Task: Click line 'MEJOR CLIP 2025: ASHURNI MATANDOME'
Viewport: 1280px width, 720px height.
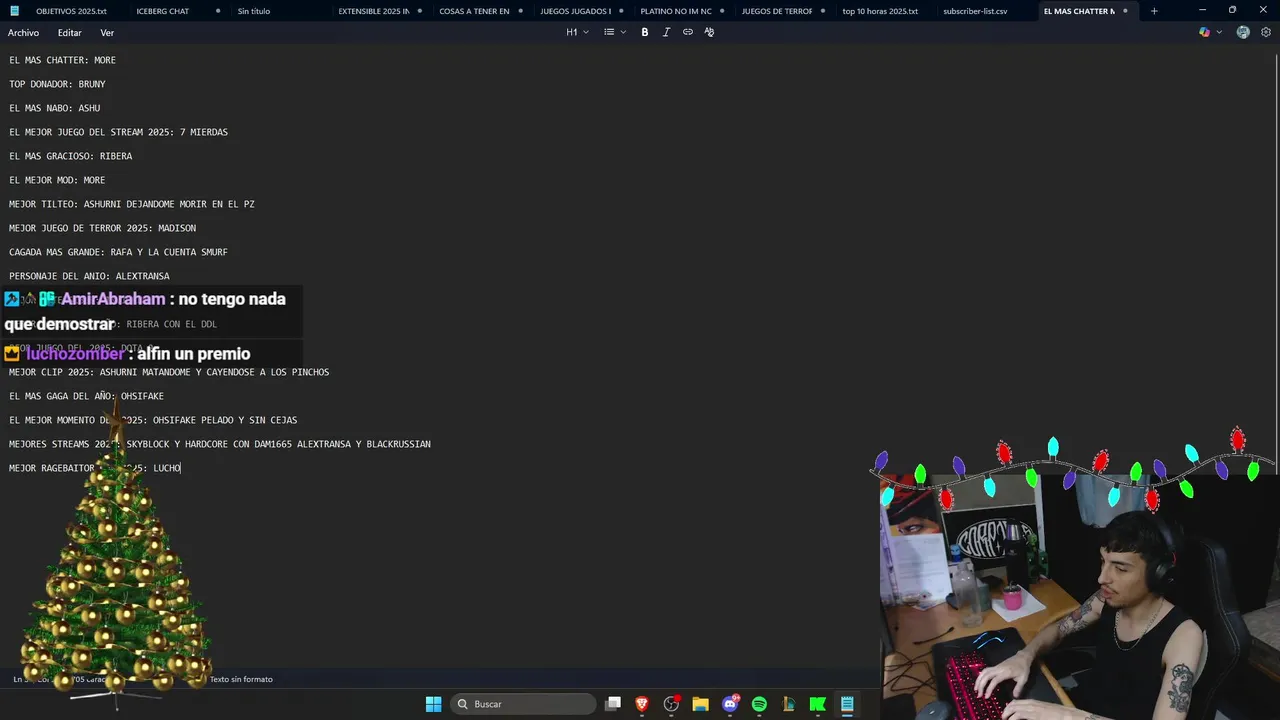Action: click(x=169, y=372)
